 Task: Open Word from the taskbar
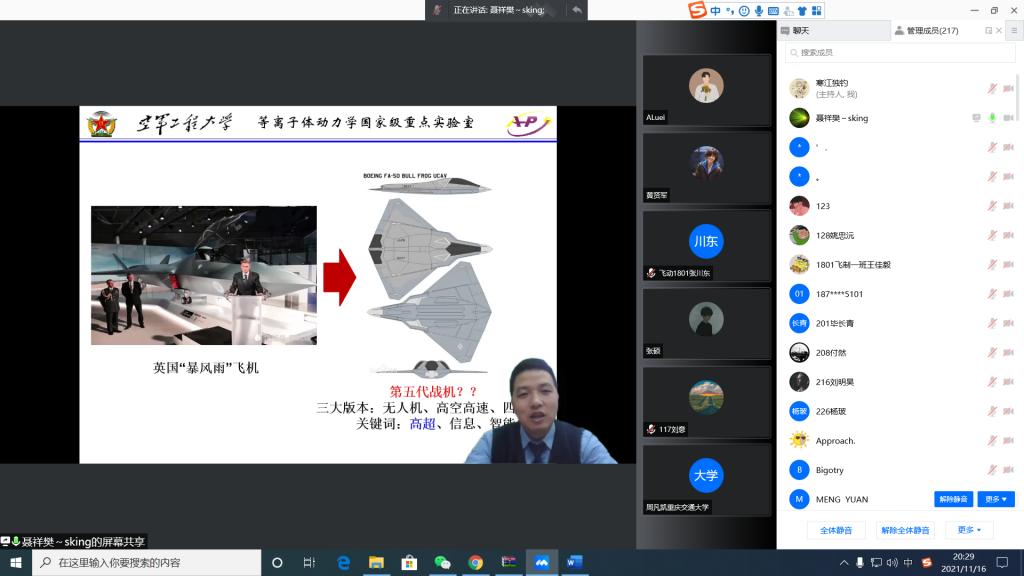(574, 563)
